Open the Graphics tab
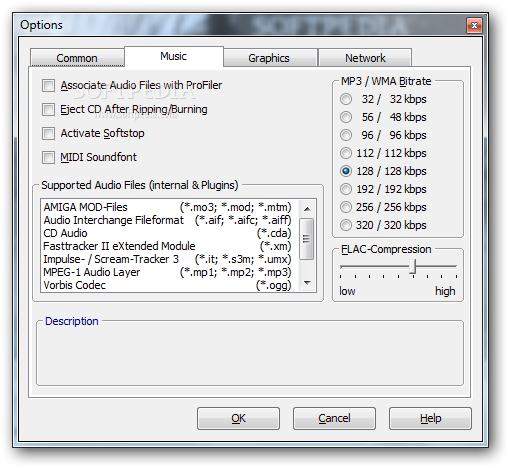Viewport: 509px width, 468px height. point(270,58)
